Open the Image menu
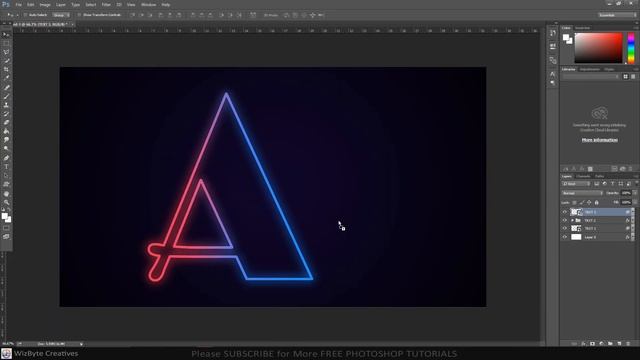This screenshot has width=640, height=360. [x=45, y=5]
